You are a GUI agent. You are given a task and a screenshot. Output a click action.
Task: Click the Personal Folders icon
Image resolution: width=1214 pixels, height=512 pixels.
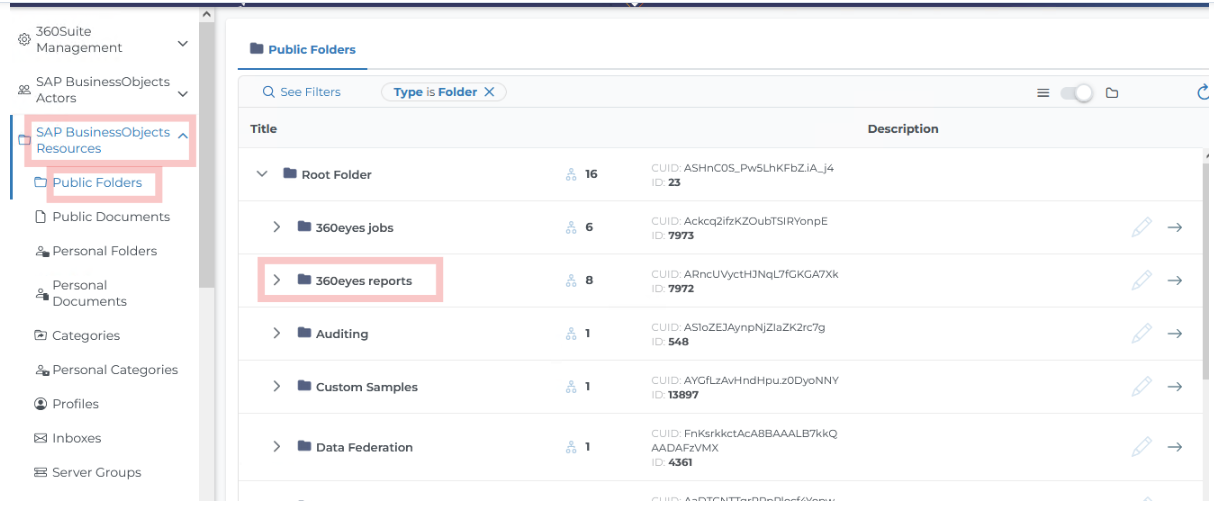41,251
